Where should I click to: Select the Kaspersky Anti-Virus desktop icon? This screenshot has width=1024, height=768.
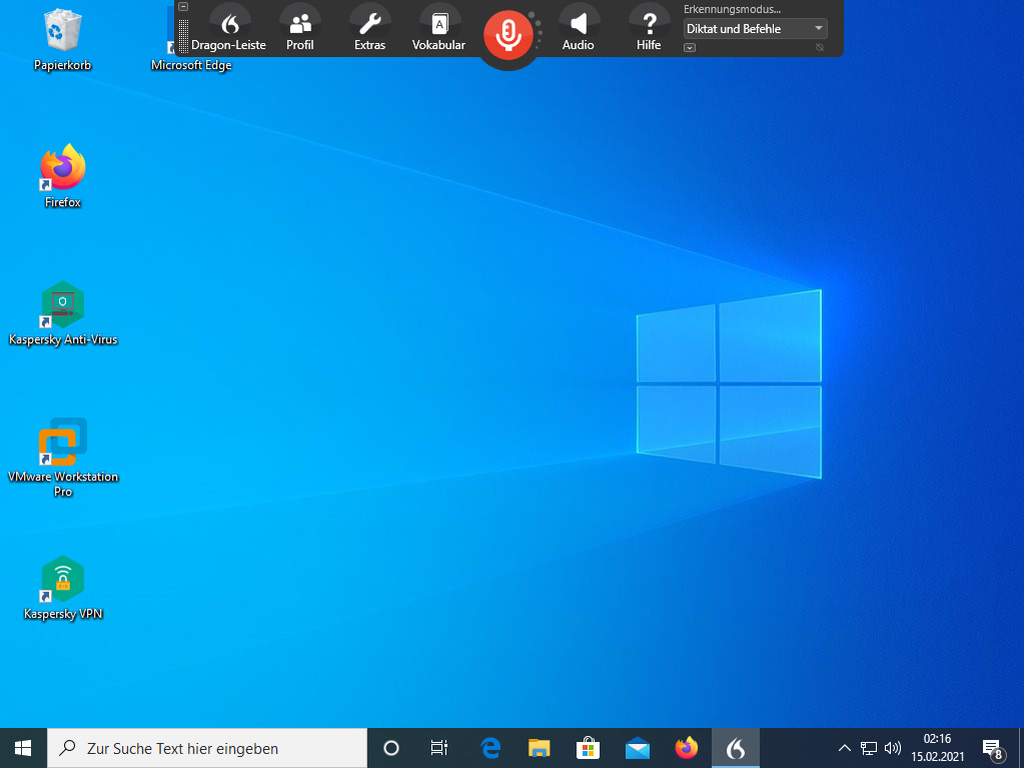coord(63,306)
